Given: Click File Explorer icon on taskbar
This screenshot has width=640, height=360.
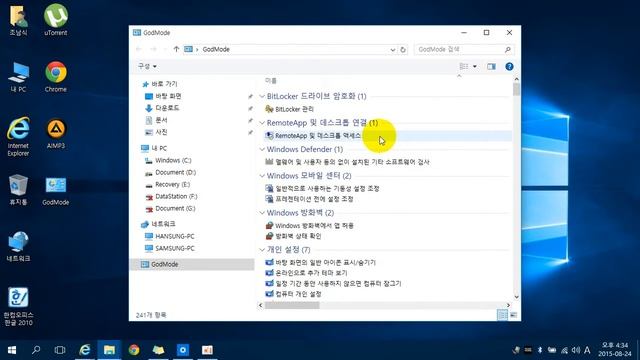Looking at the screenshot, I should 109,350.
